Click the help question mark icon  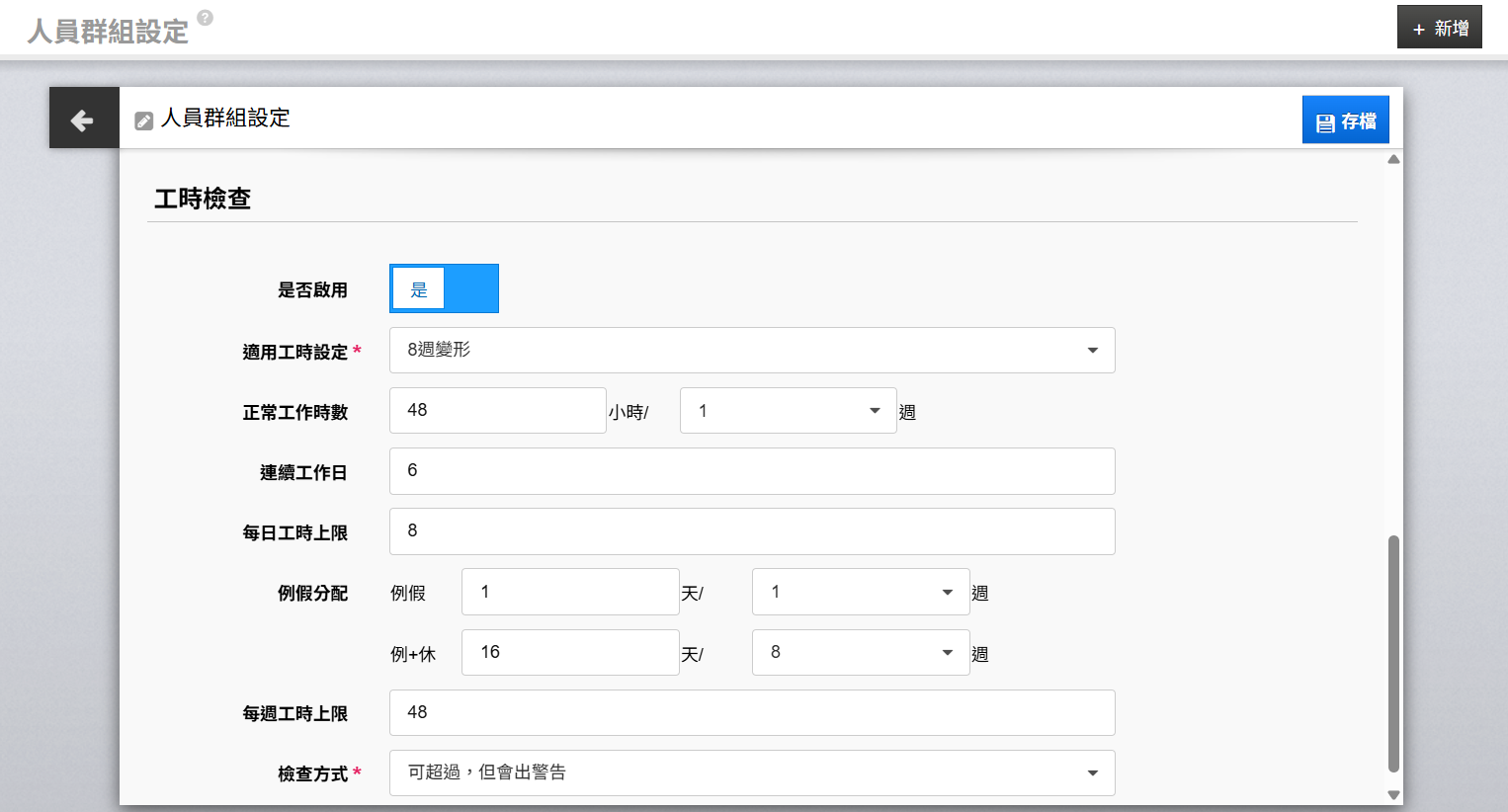pyautogui.click(x=206, y=18)
